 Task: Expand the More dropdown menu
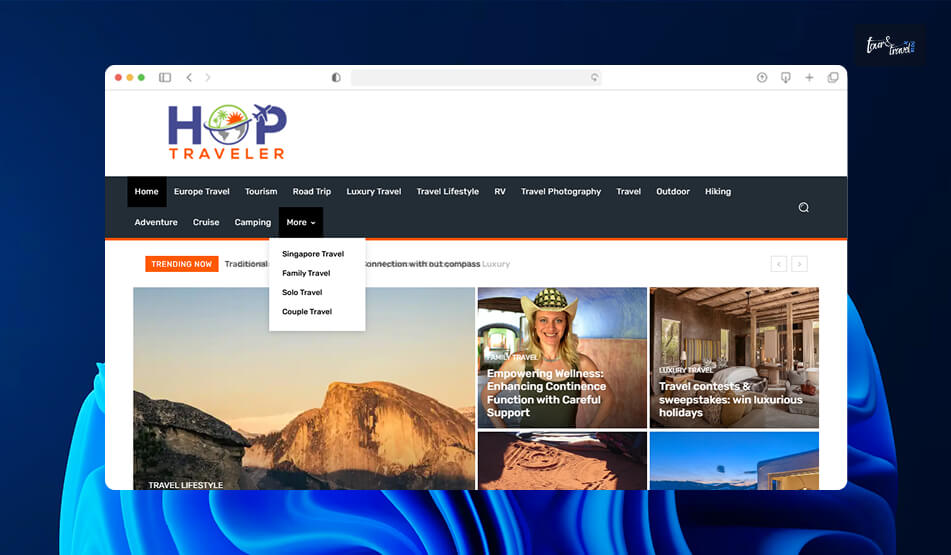[301, 223]
